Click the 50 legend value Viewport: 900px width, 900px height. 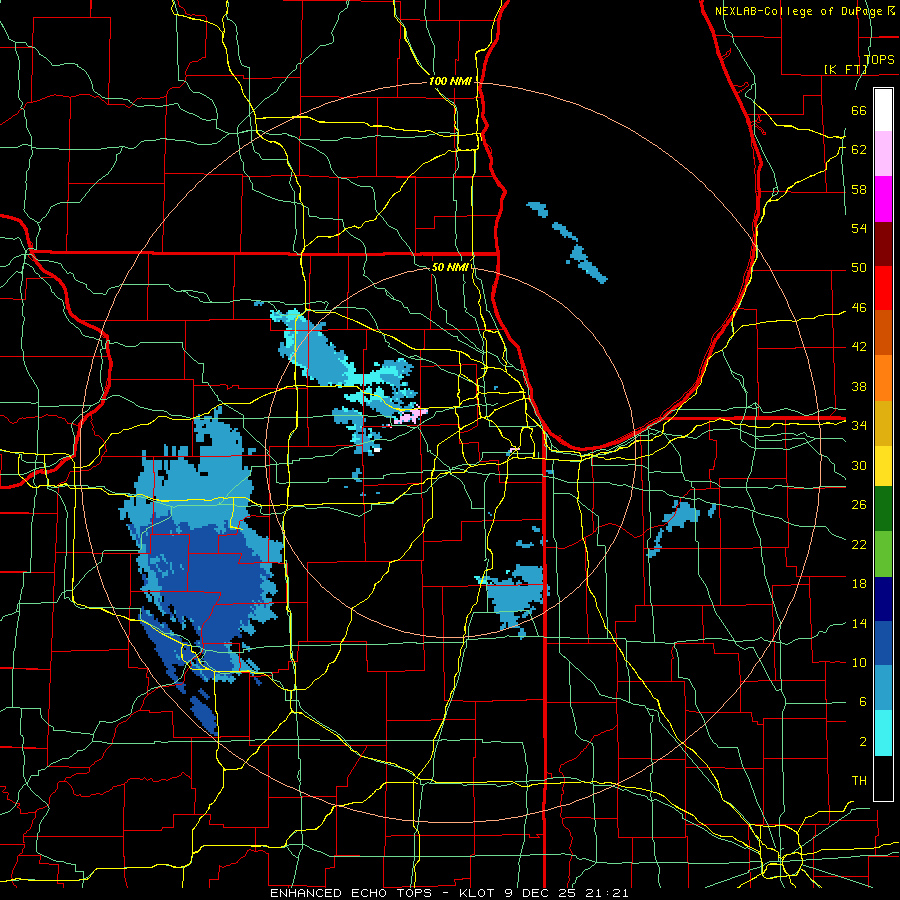859,267
